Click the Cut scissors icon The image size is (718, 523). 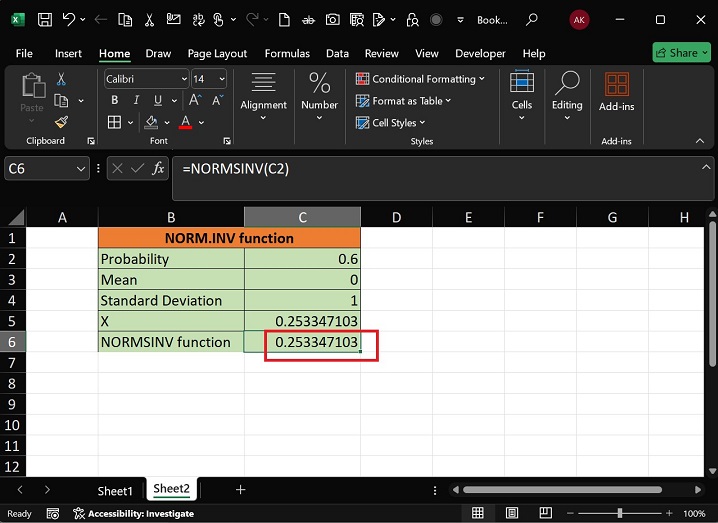click(61, 79)
